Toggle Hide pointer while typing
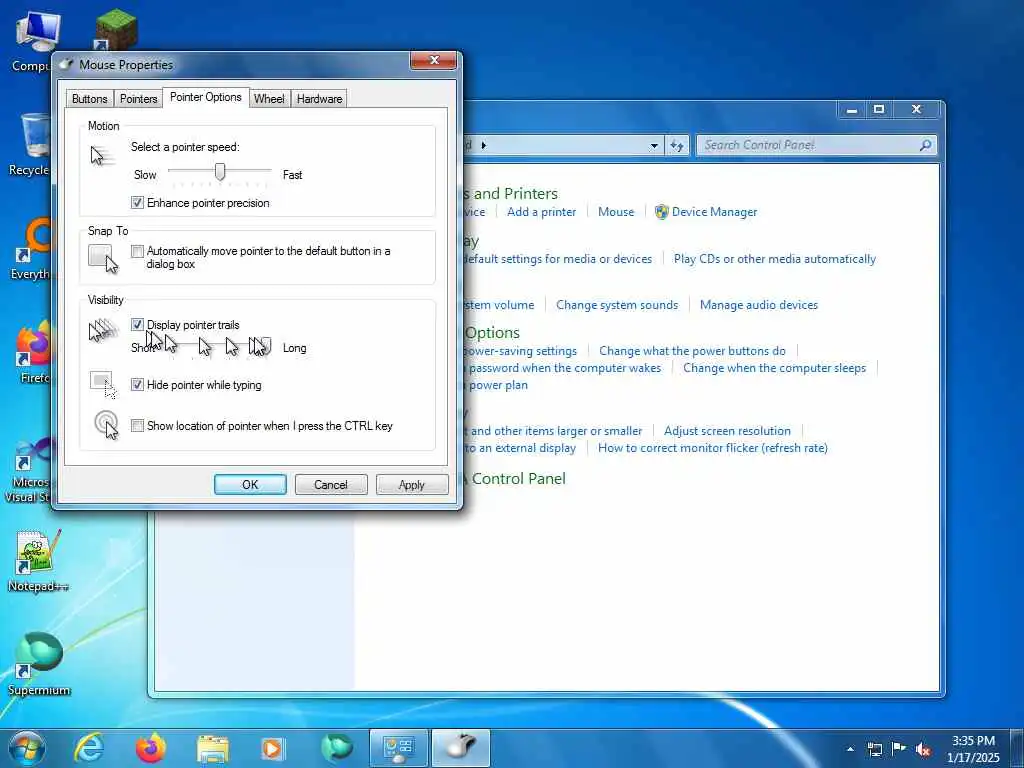The image size is (1024, 768). point(137,385)
